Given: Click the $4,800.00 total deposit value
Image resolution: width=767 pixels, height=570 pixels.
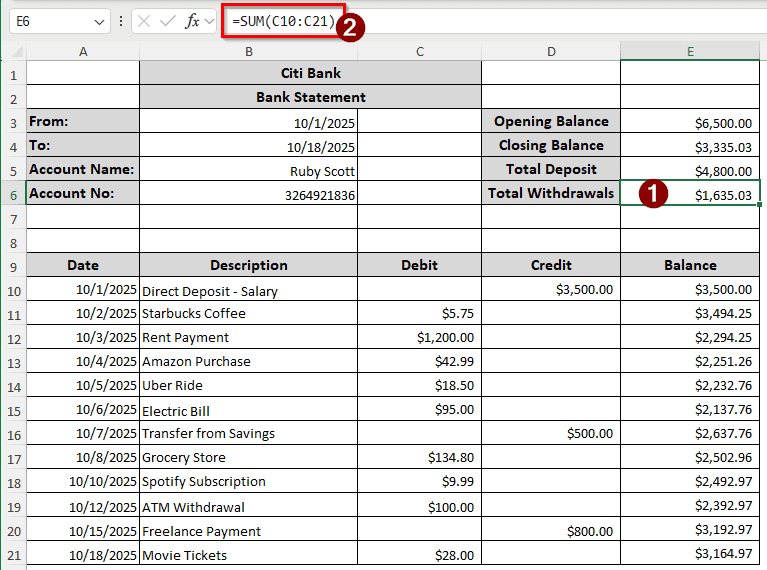Looking at the screenshot, I should pyautogui.click(x=690, y=170).
